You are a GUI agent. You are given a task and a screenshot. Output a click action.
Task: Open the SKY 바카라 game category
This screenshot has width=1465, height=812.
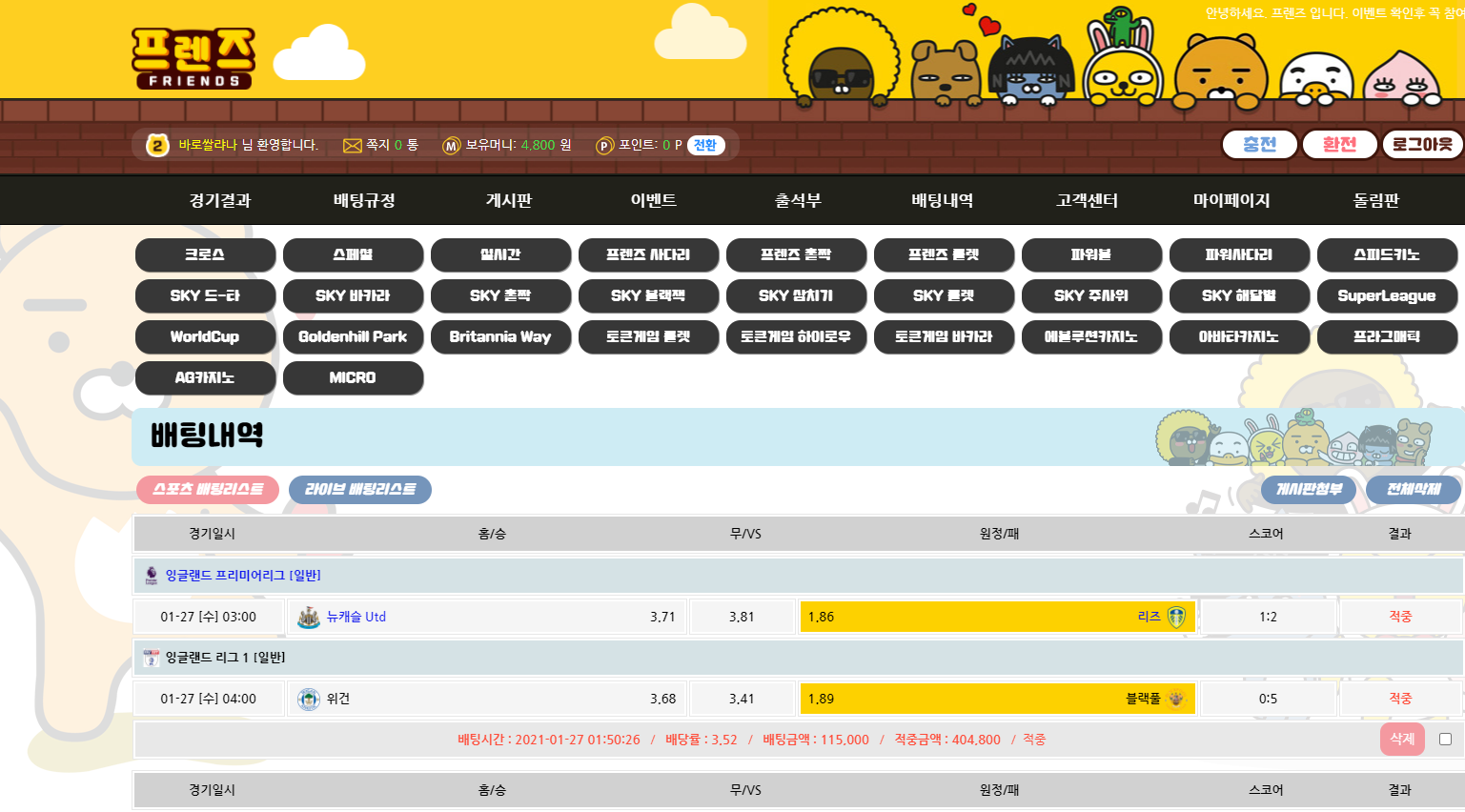(353, 296)
